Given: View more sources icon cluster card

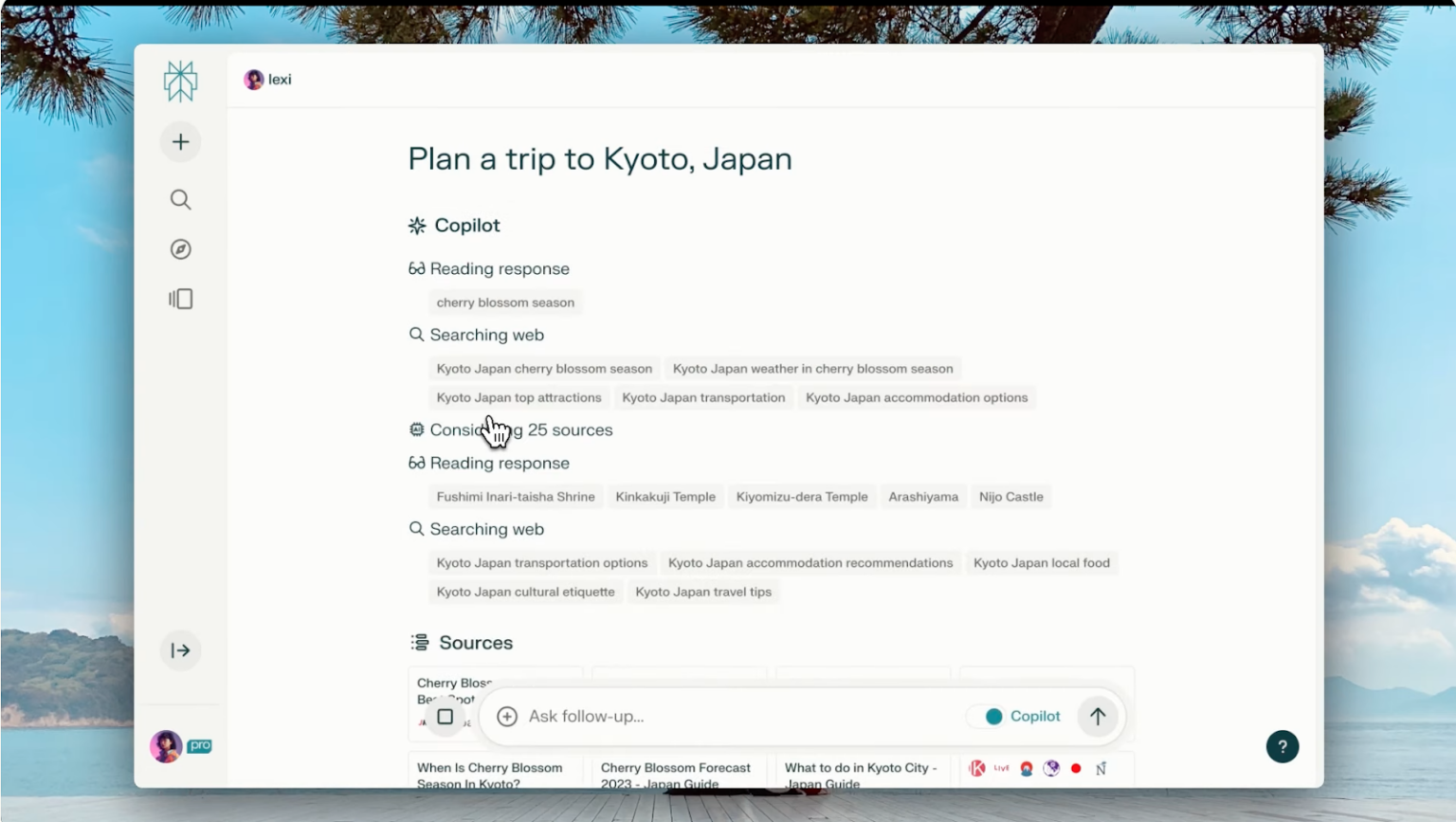Looking at the screenshot, I should 1046,770.
